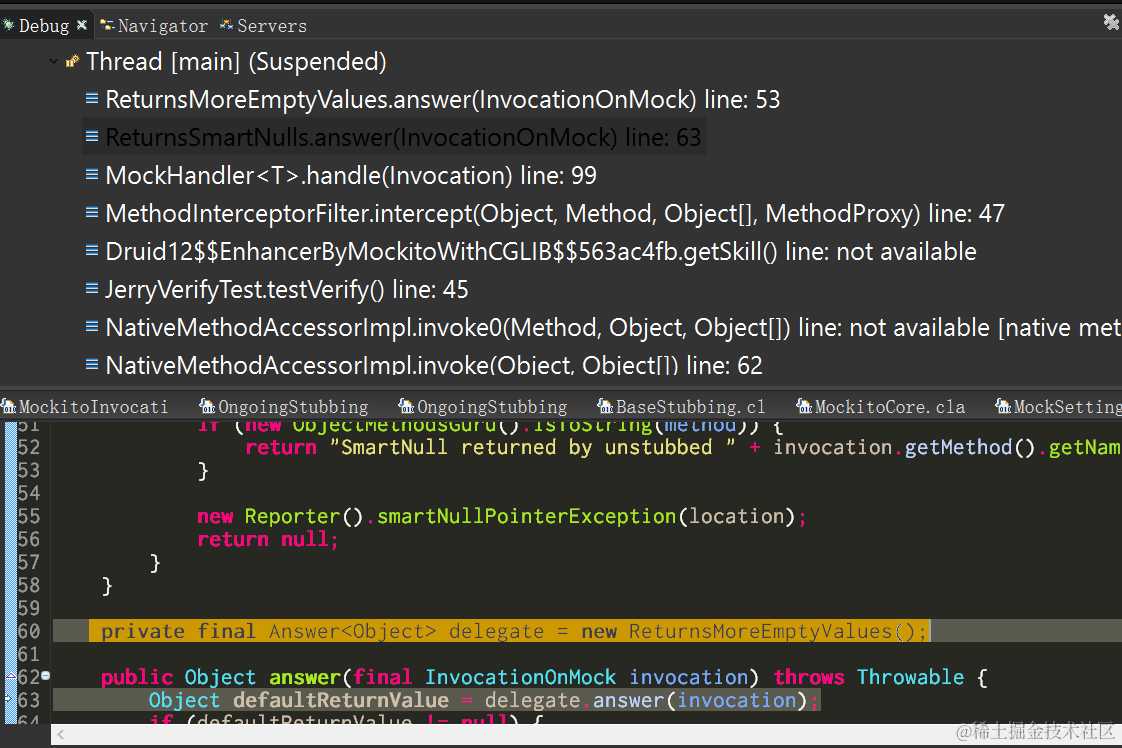Click 'return null;' on line 56

click(x=268, y=539)
